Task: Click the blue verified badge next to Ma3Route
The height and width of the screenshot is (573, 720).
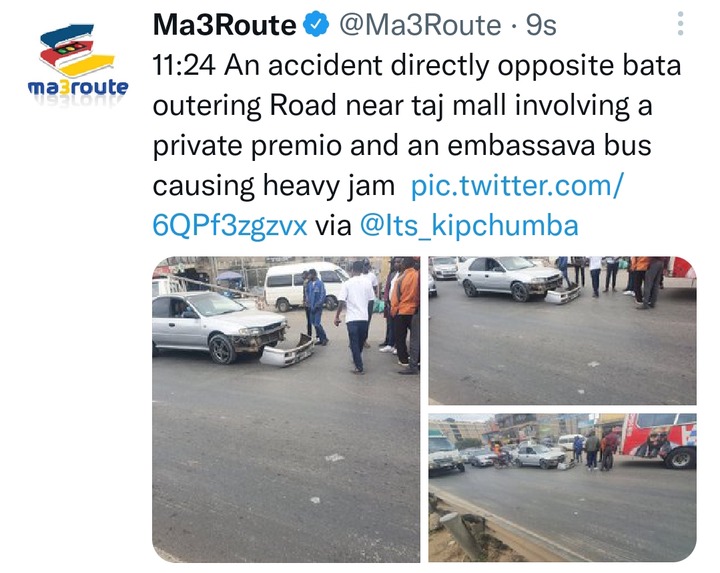Action: 316,25
